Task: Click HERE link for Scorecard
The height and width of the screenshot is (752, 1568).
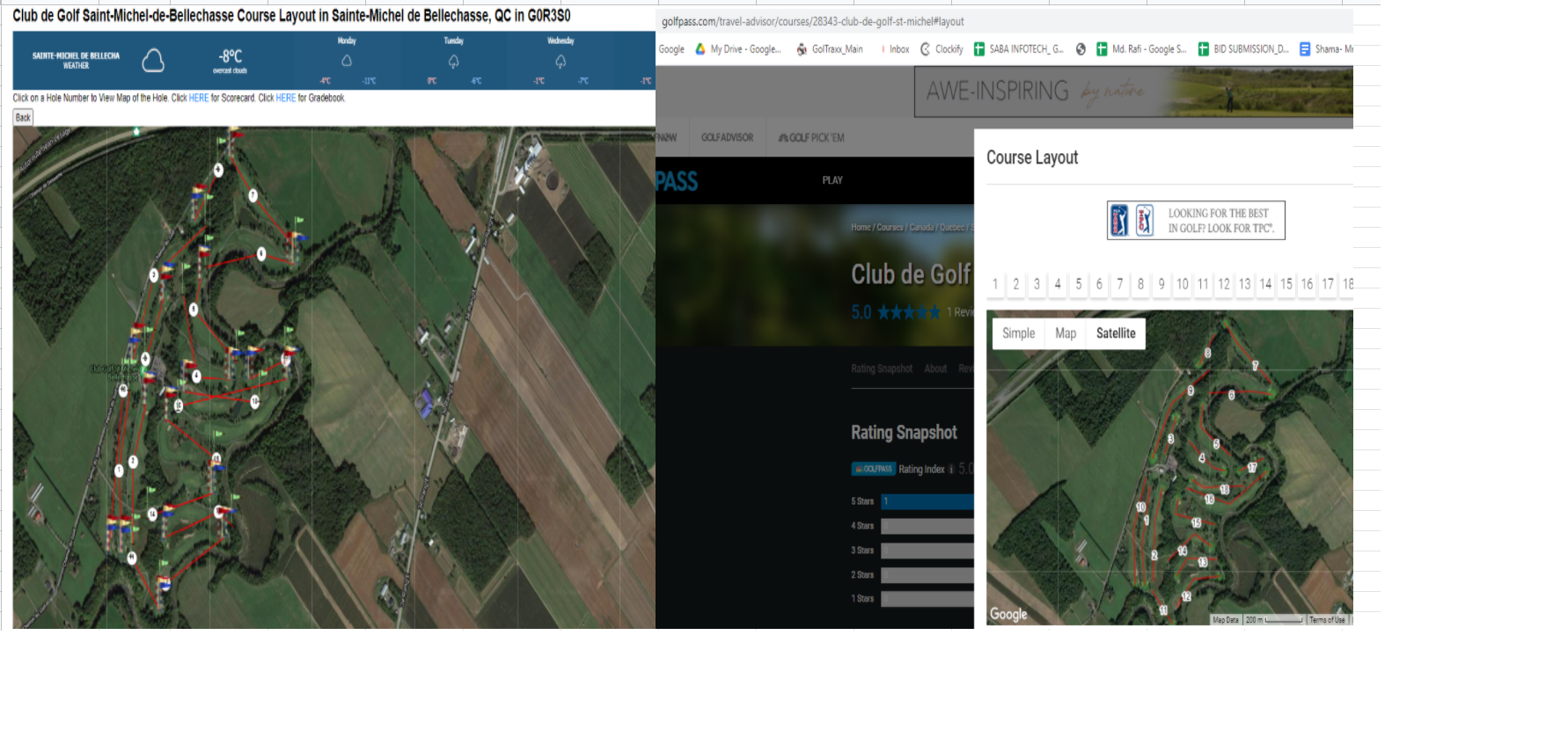Action: (199, 99)
